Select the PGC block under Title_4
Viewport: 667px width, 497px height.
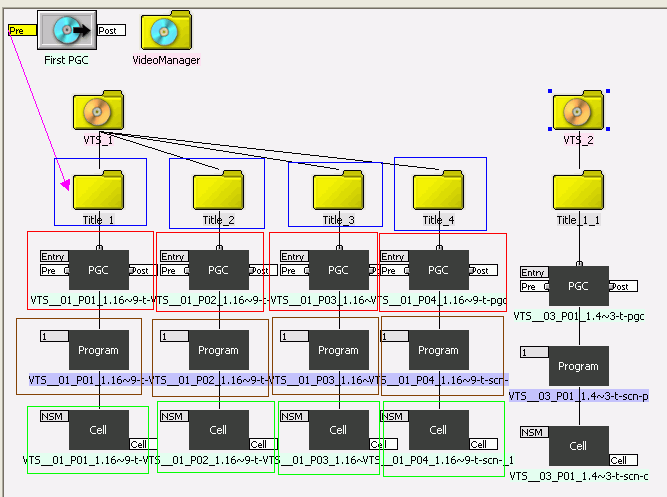coord(439,270)
